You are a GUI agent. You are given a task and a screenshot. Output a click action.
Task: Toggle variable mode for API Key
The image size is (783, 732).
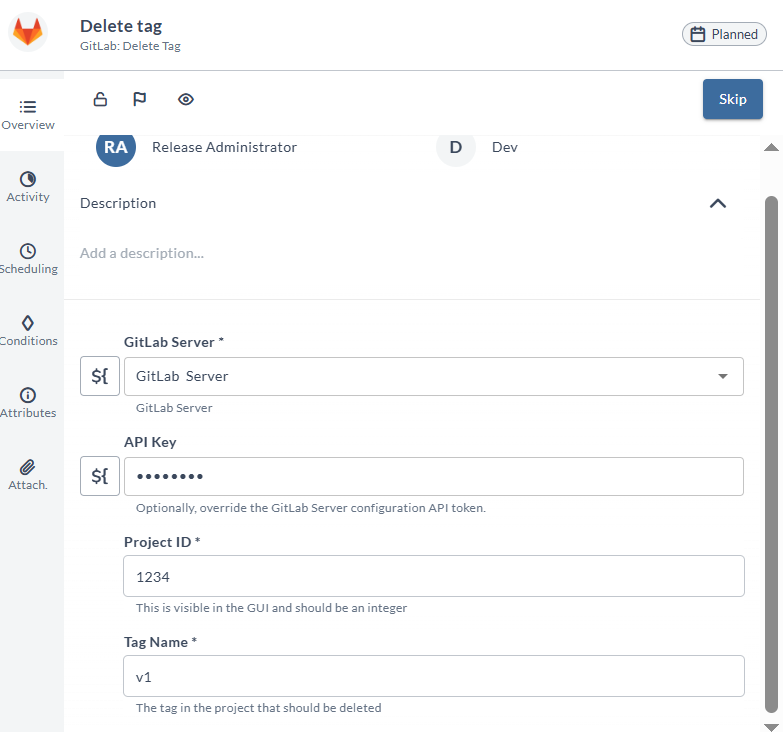[100, 476]
